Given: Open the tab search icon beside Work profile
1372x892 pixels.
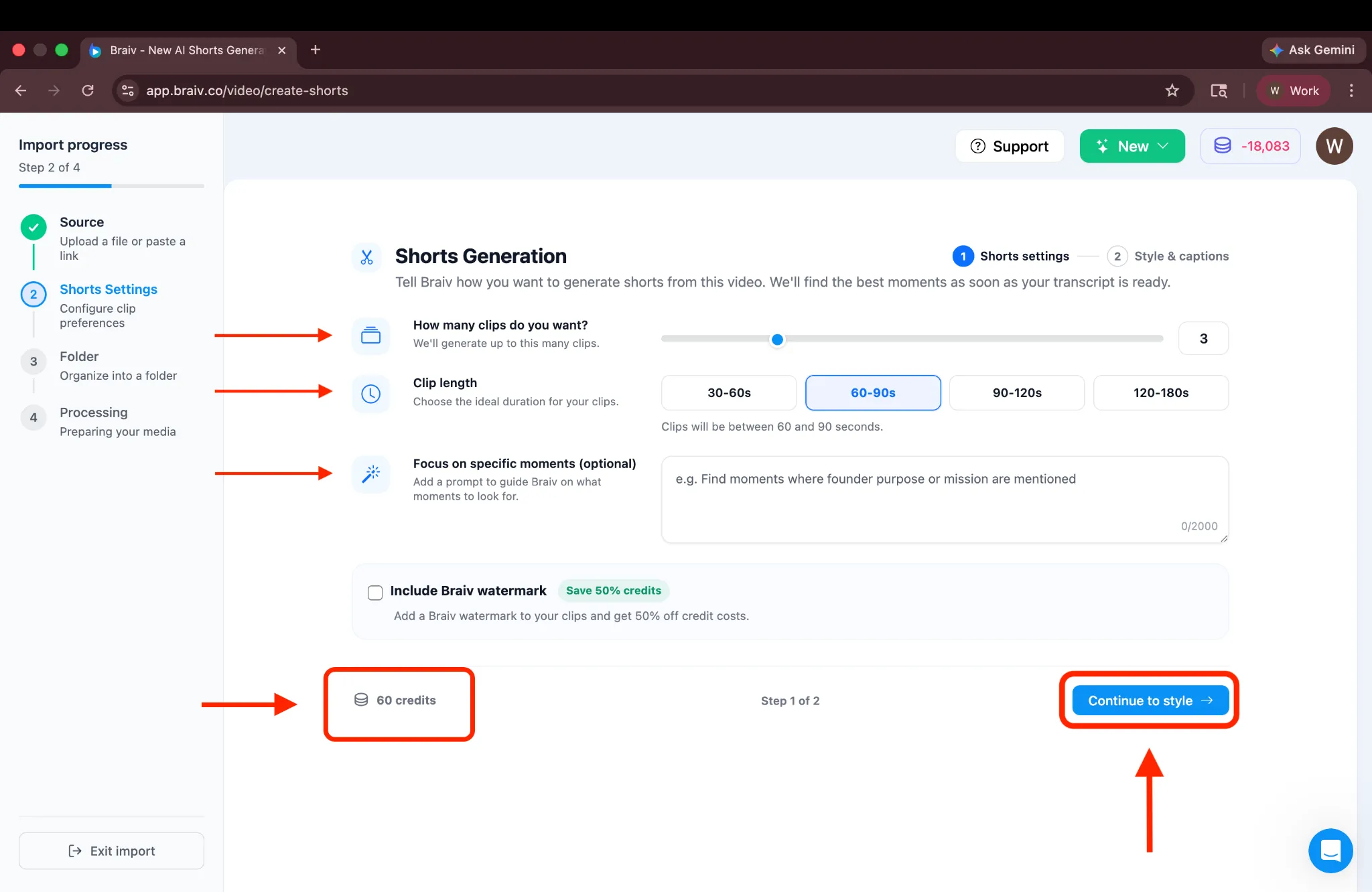Looking at the screenshot, I should 1219,90.
